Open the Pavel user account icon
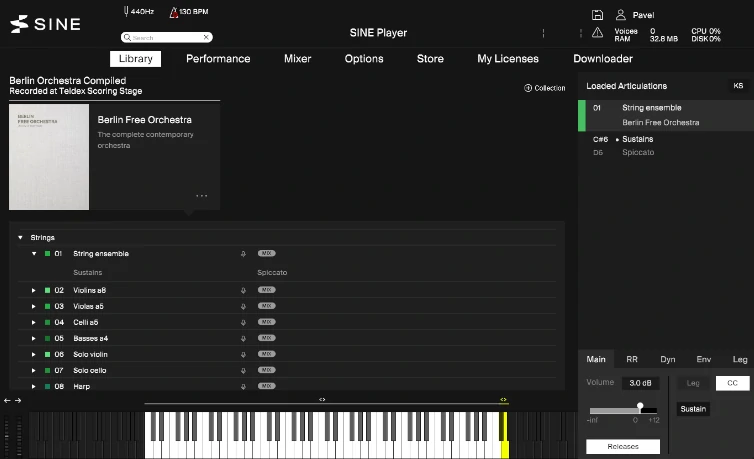 pyautogui.click(x=621, y=15)
